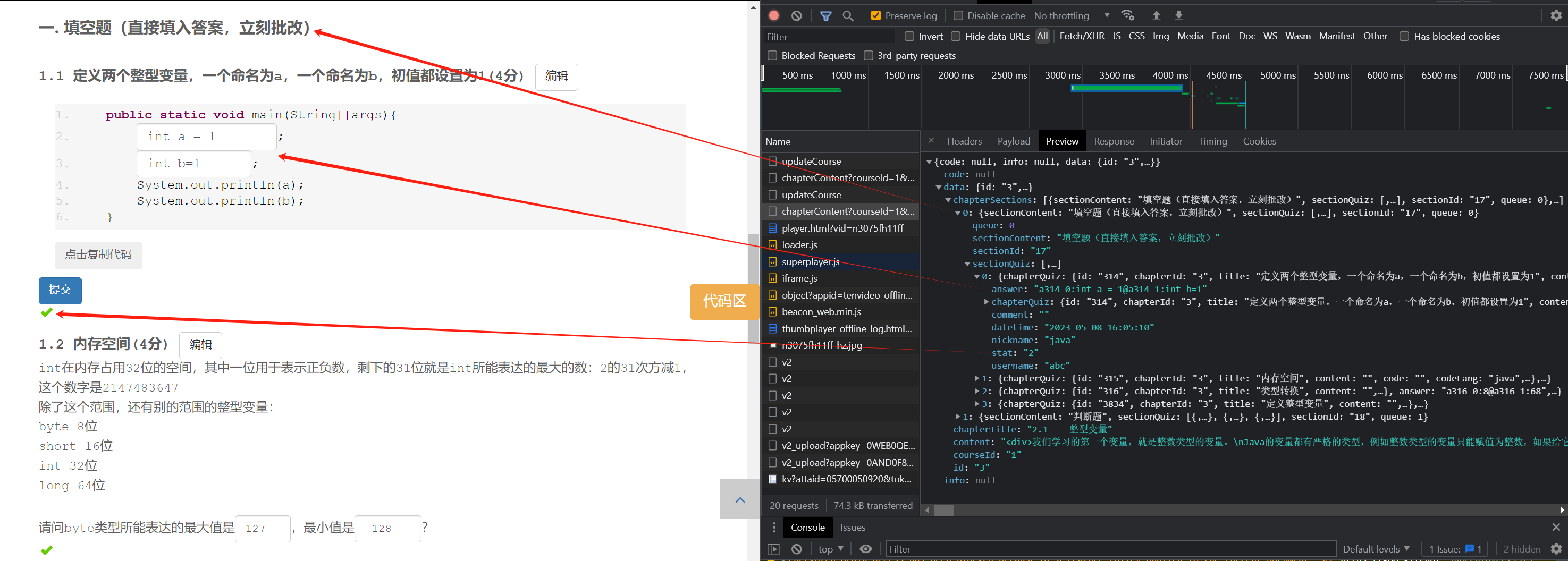Toggle the network filter funnel icon

pyautogui.click(x=825, y=16)
